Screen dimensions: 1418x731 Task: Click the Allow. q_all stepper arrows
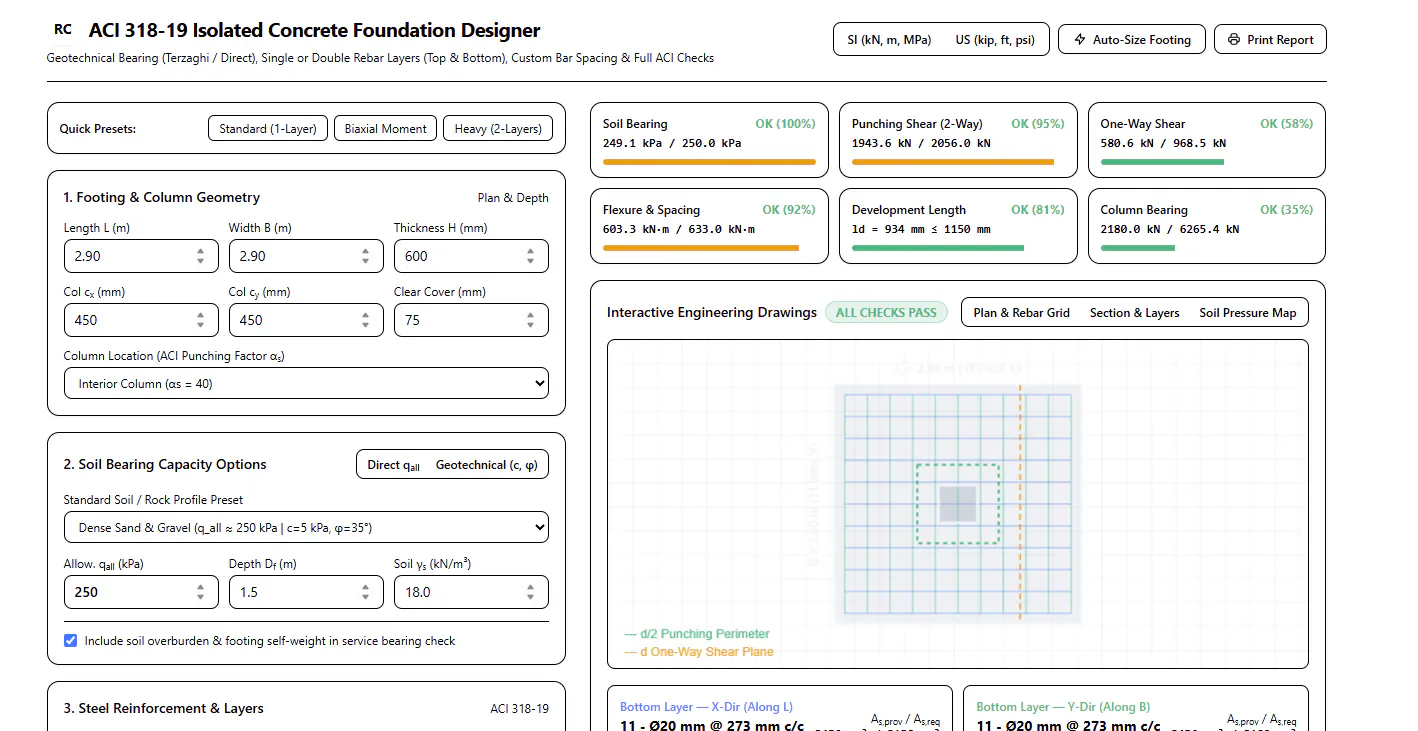point(200,592)
